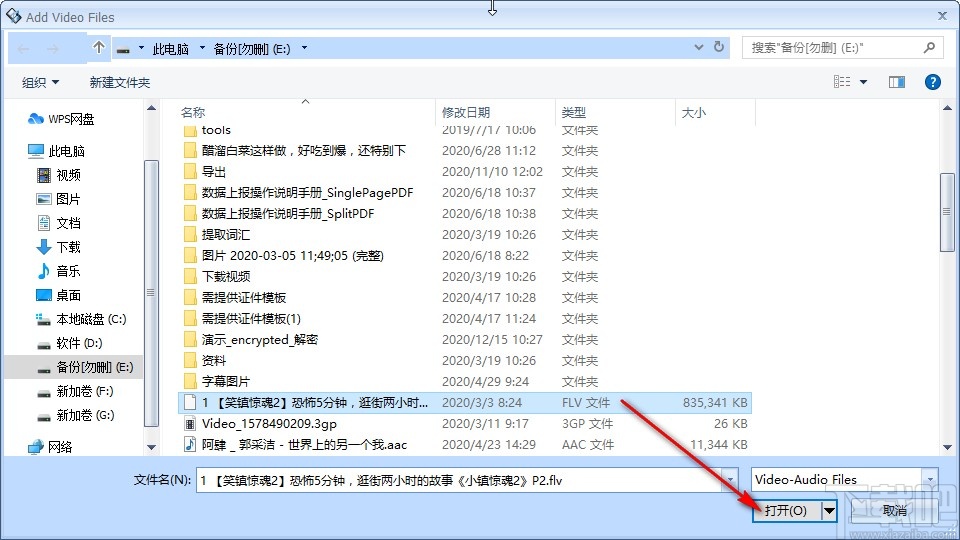This screenshot has width=960, height=540.
Task: Click navigation pane scrollbar up arrow
Action: pyautogui.click(x=151, y=108)
